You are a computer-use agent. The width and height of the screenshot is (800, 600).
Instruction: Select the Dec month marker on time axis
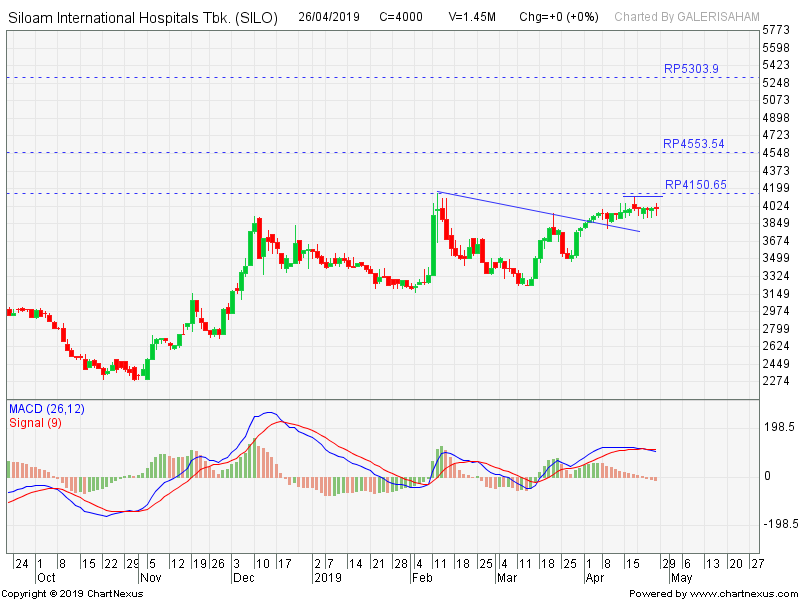pos(243,578)
